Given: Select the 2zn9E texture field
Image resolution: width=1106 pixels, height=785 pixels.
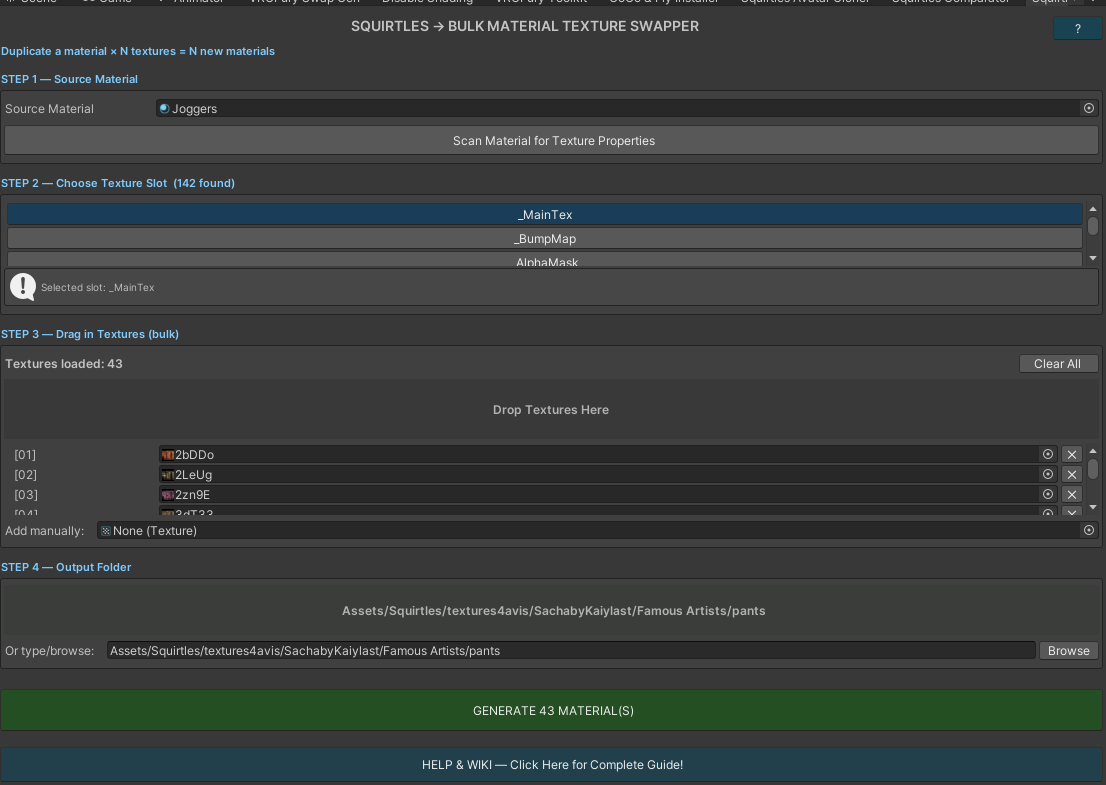Looking at the screenshot, I should pyautogui.click(x=608, y=494).
